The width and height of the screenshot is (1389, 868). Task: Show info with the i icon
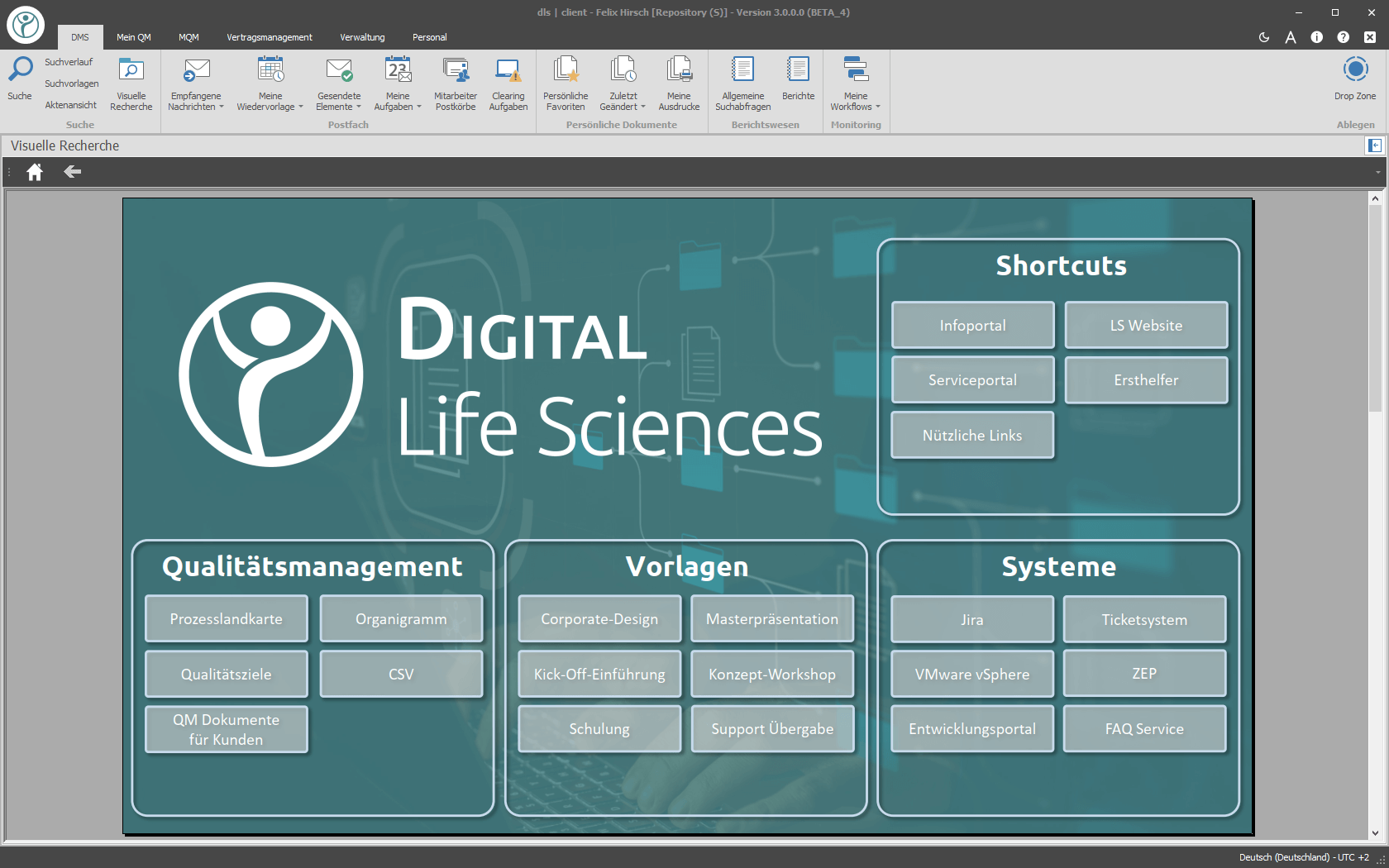(x=1317, y=37)
